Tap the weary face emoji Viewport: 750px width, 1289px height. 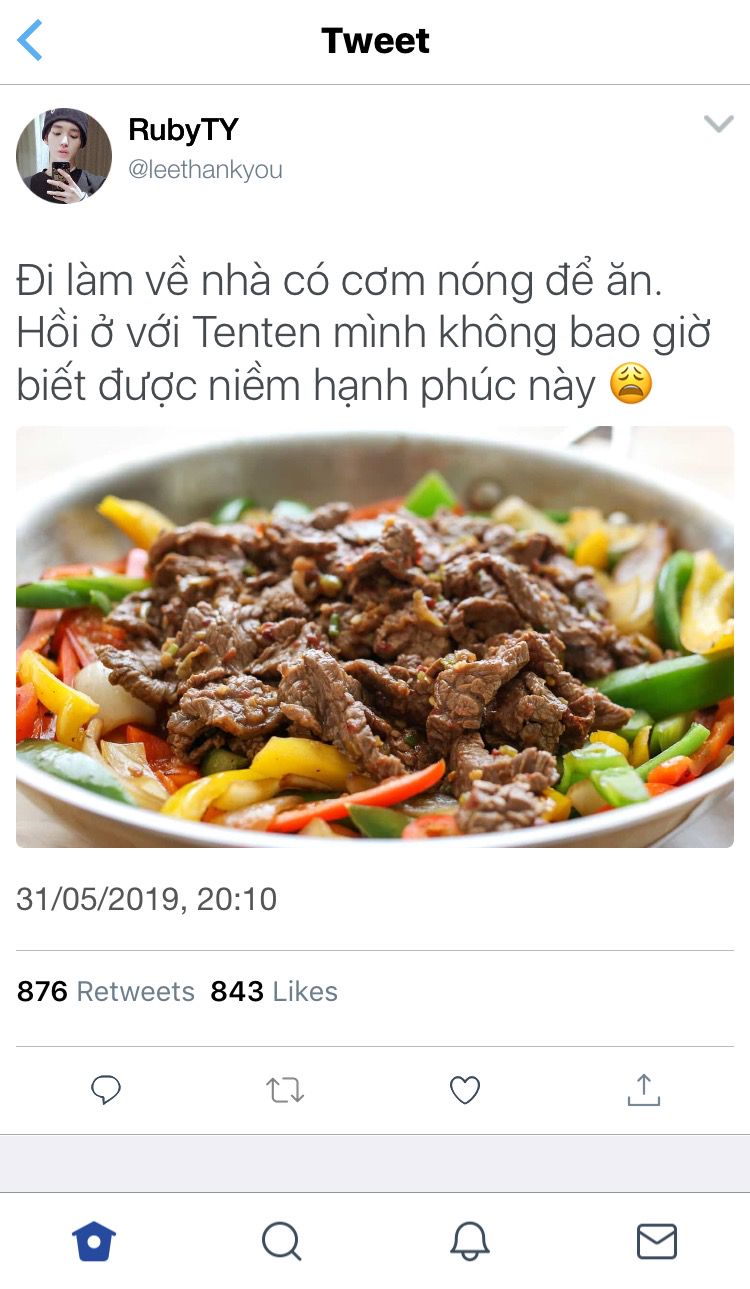(631, 383)
